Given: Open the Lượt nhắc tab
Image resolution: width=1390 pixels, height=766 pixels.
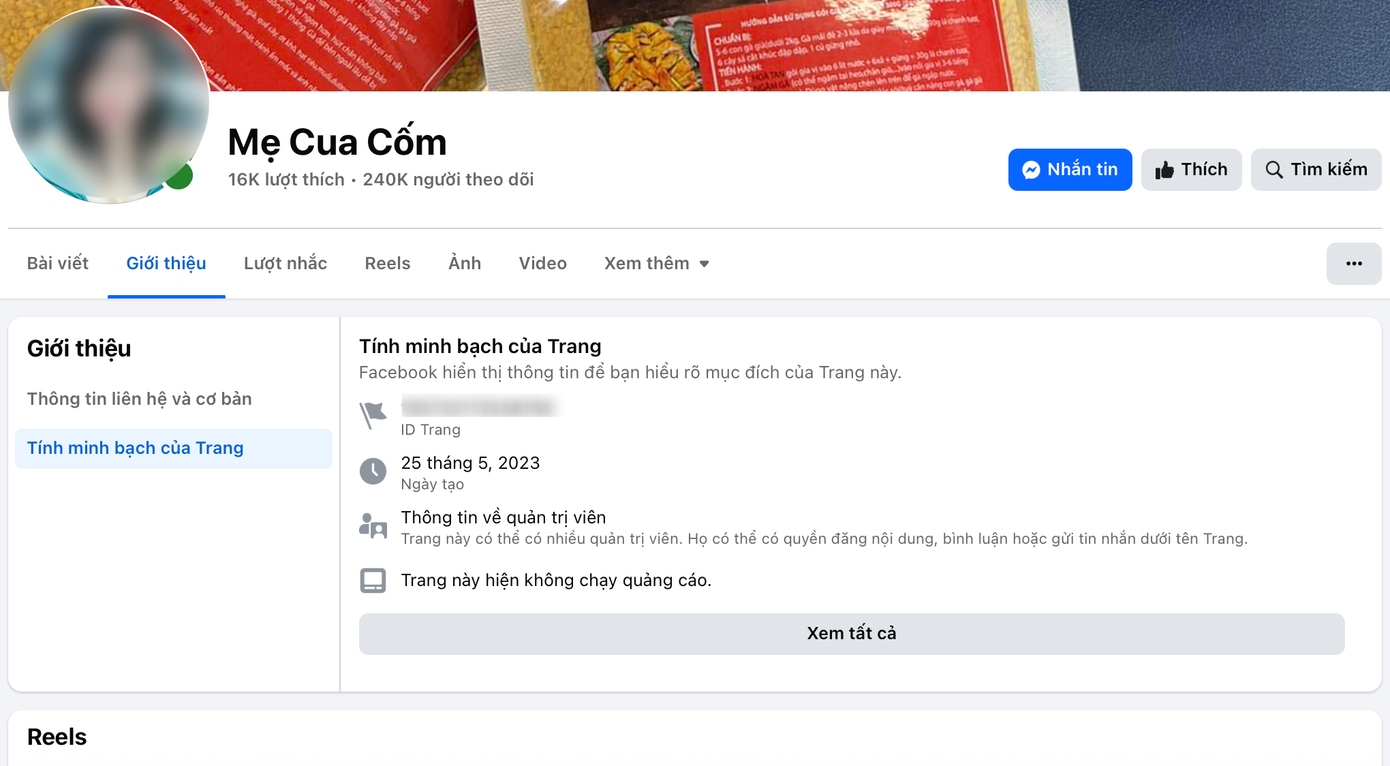Looking at the screenshot, I should coord(286,264).
